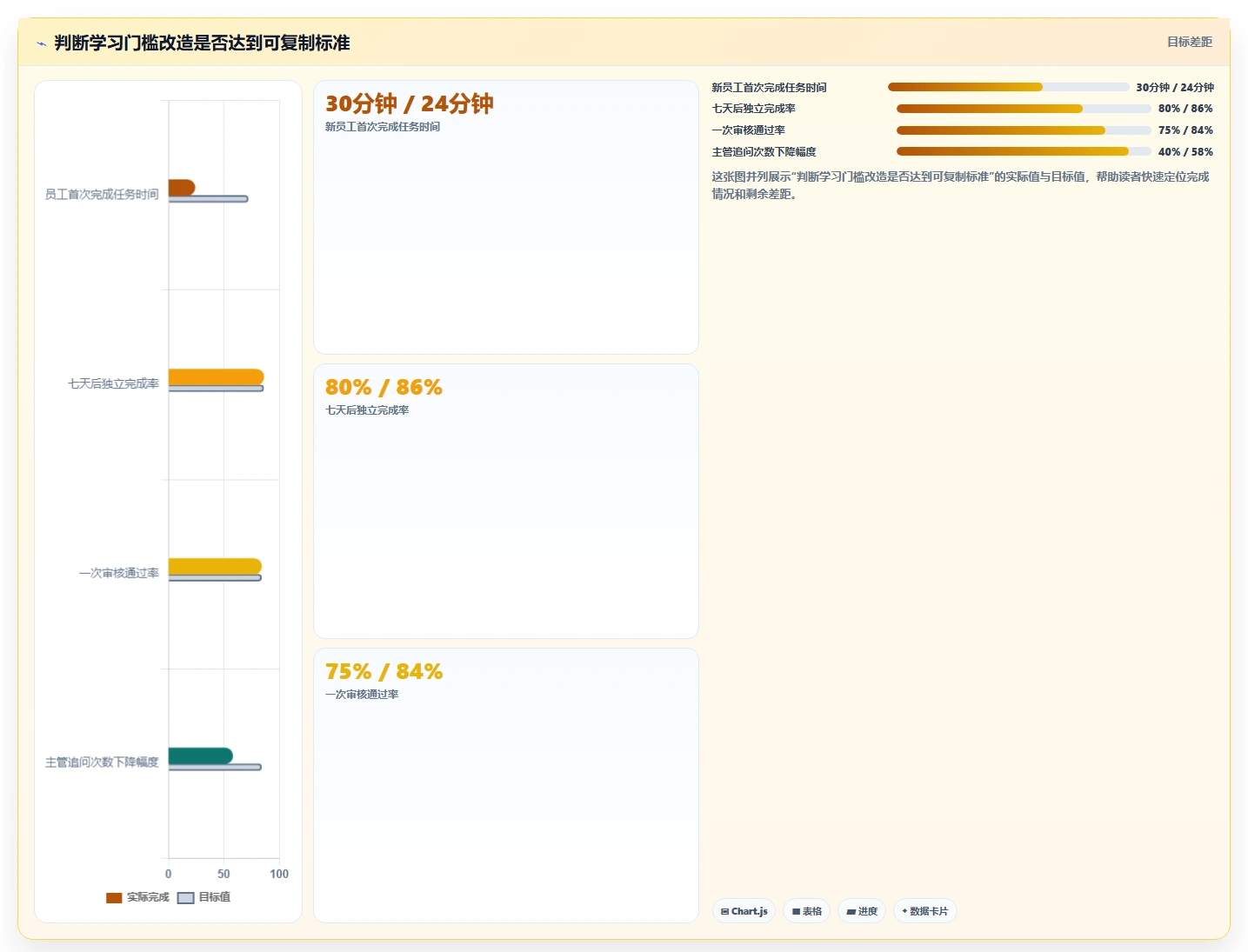This screenshot has height=952, width=1248.
Task: Click the small icon before the panel title
Action: pos(41,43)
